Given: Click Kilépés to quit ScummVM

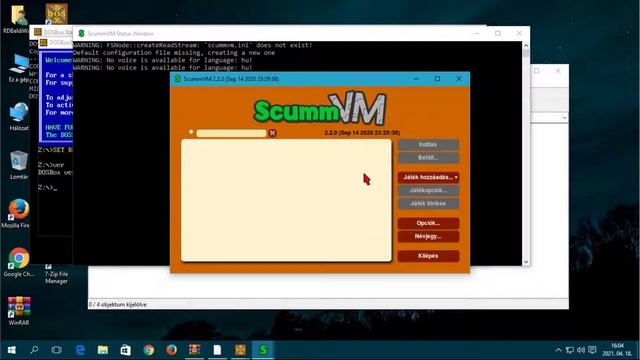Looking at the screenshot, I should 428,256.
